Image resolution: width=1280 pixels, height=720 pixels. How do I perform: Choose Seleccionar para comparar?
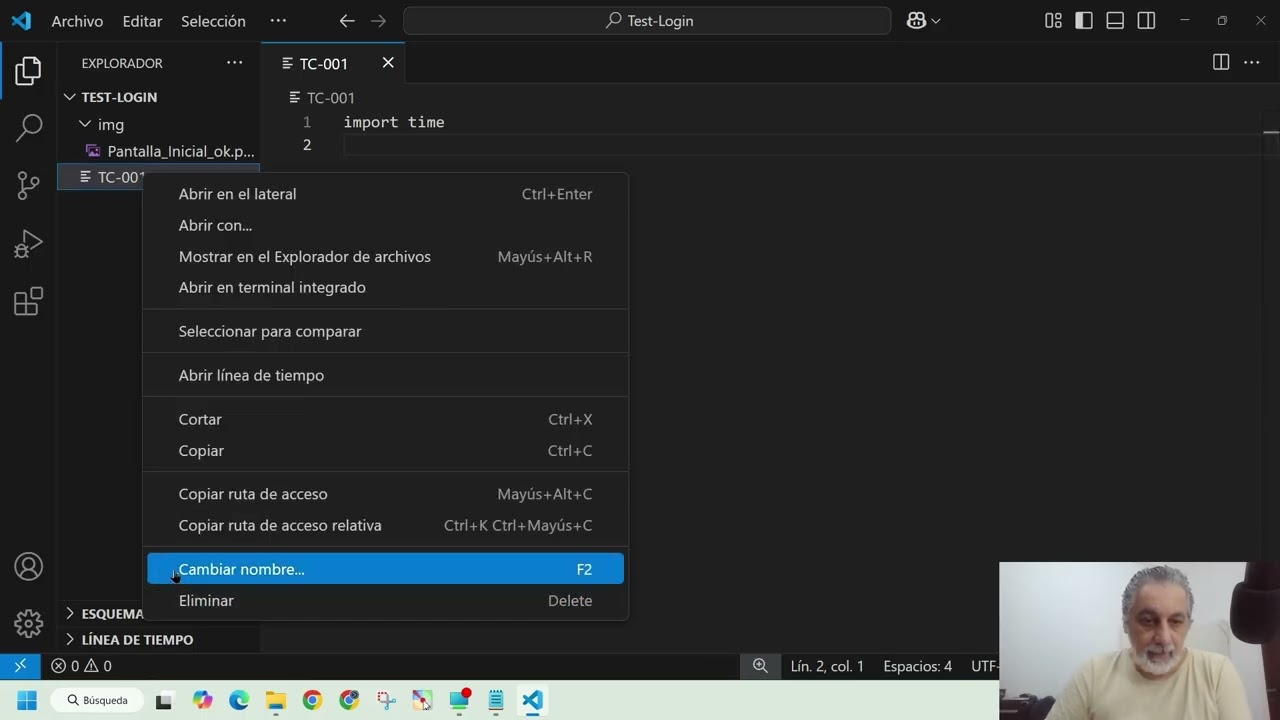click(x=385, y=331)
